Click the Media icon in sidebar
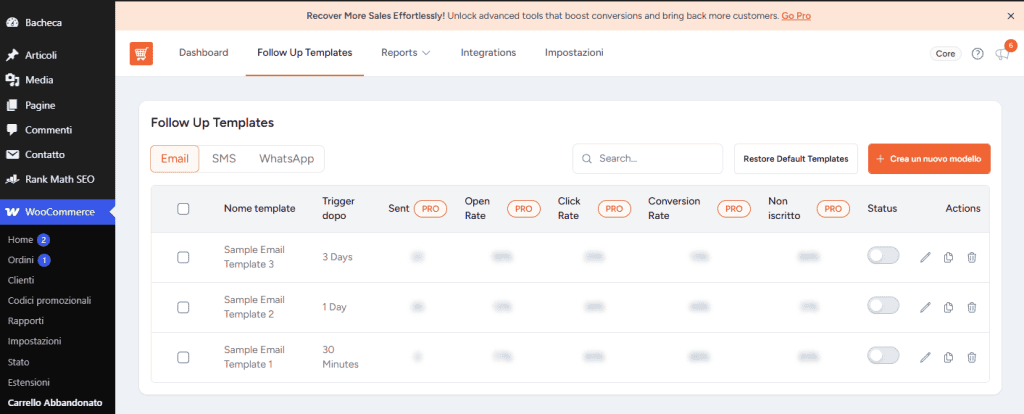Viewport: 1024px width, 414px height. click(12, 80)
